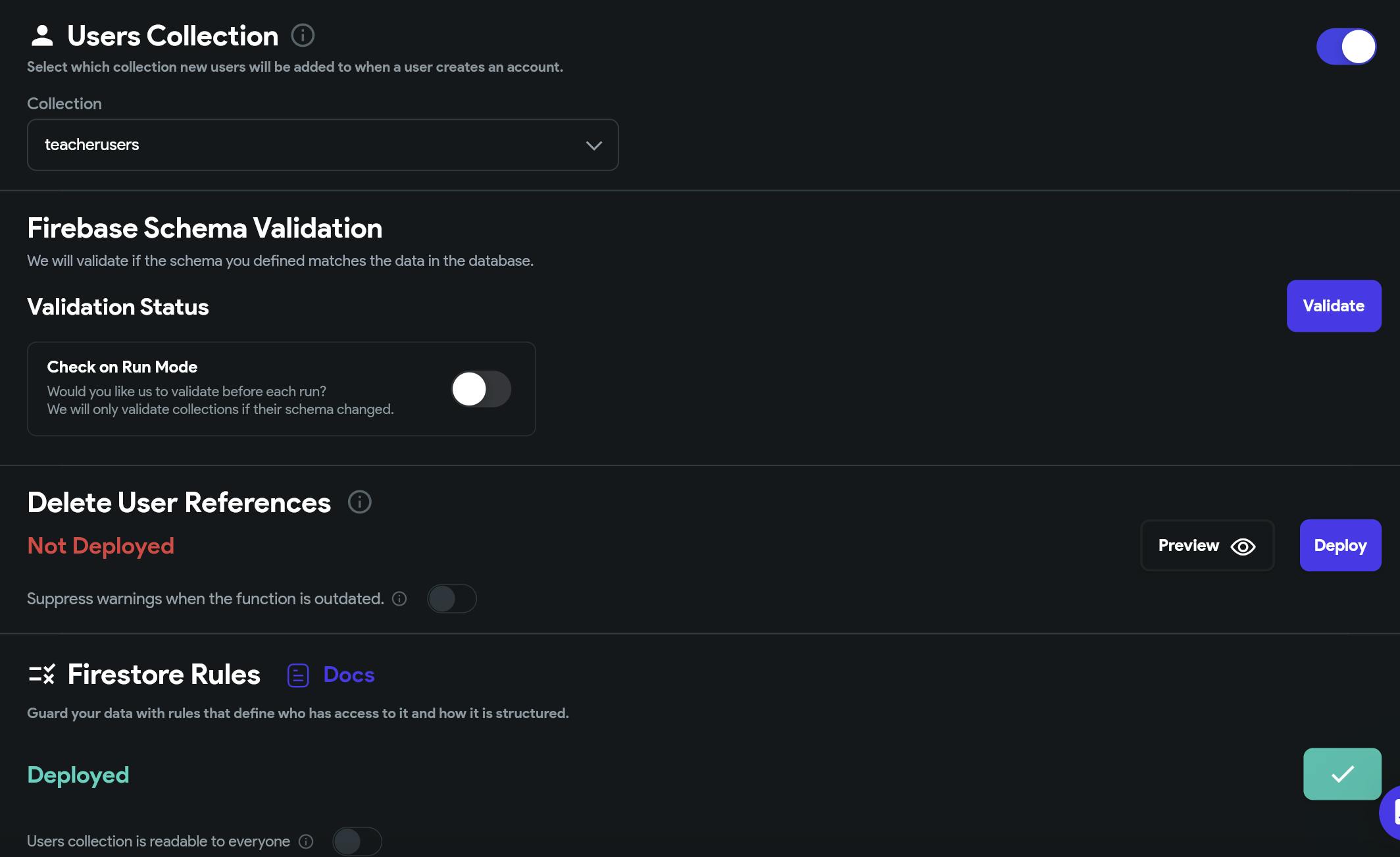Click info icon next to suppress warnings text
The width and height of the screenshot is (1400, 857).
coord(399,598)
